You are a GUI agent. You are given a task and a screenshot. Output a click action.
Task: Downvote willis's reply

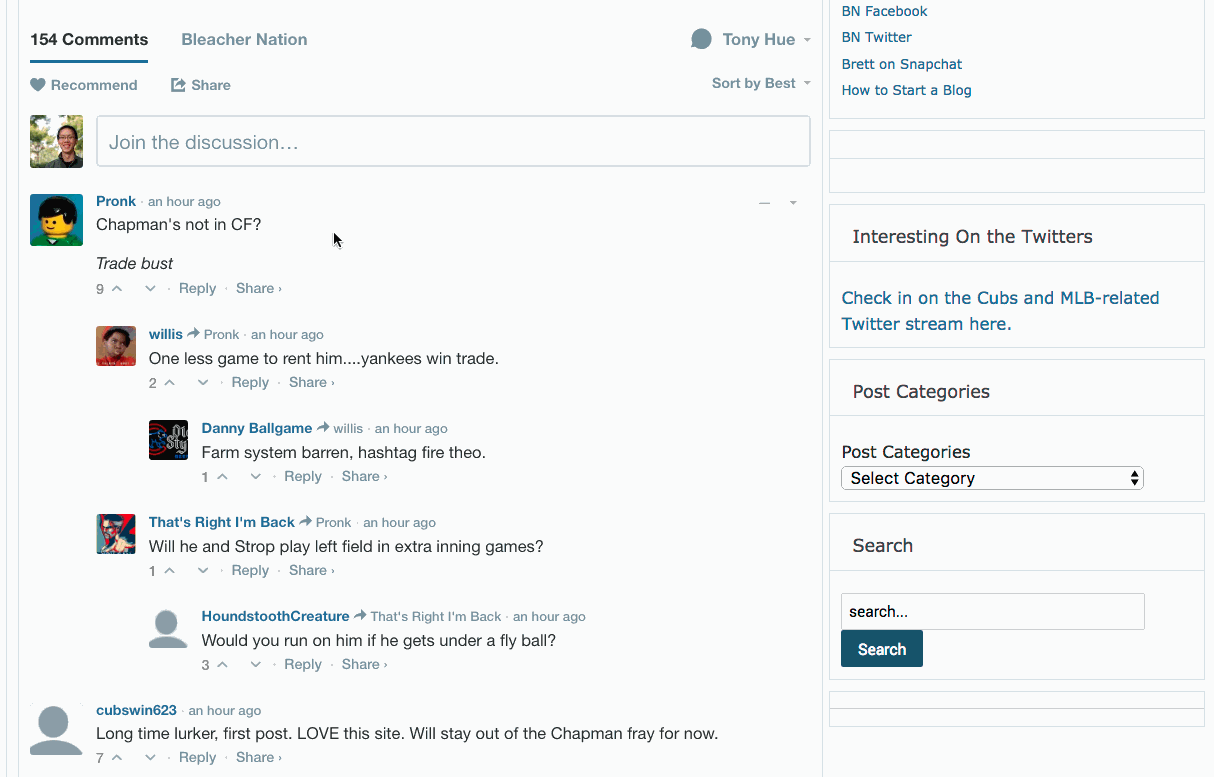pos(203,382)
